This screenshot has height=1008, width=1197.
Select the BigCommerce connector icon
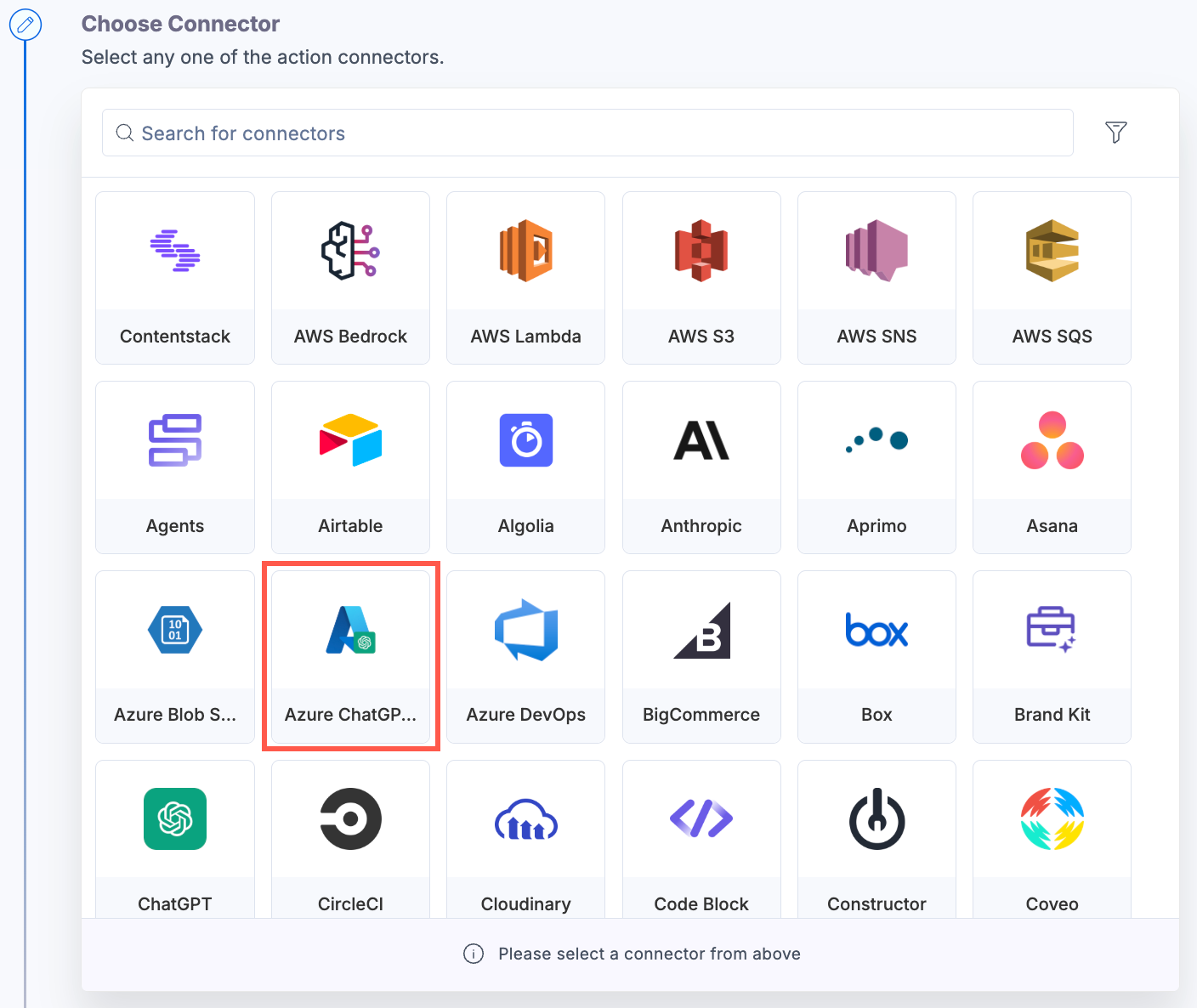(701, 630)
